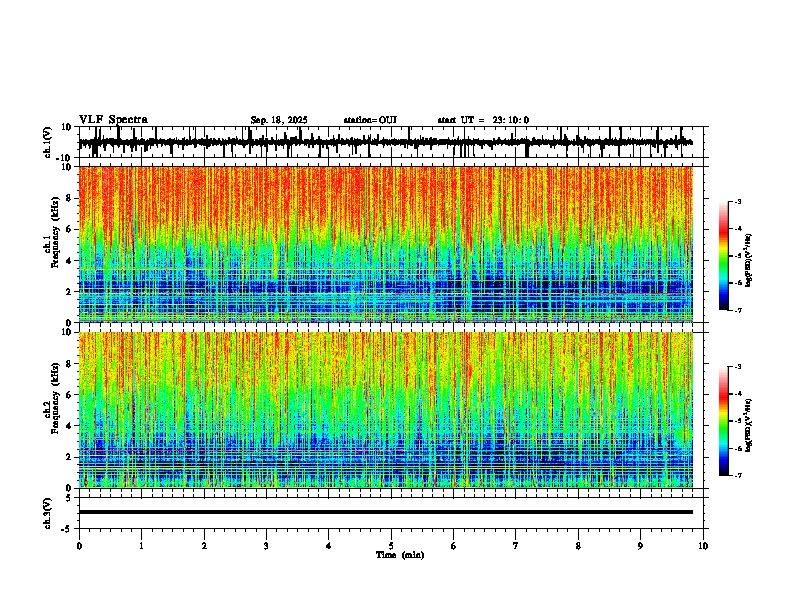Click the "3" label on the time axis
The width and height of the screenshot is (792, 612).
tap(266, 546)
